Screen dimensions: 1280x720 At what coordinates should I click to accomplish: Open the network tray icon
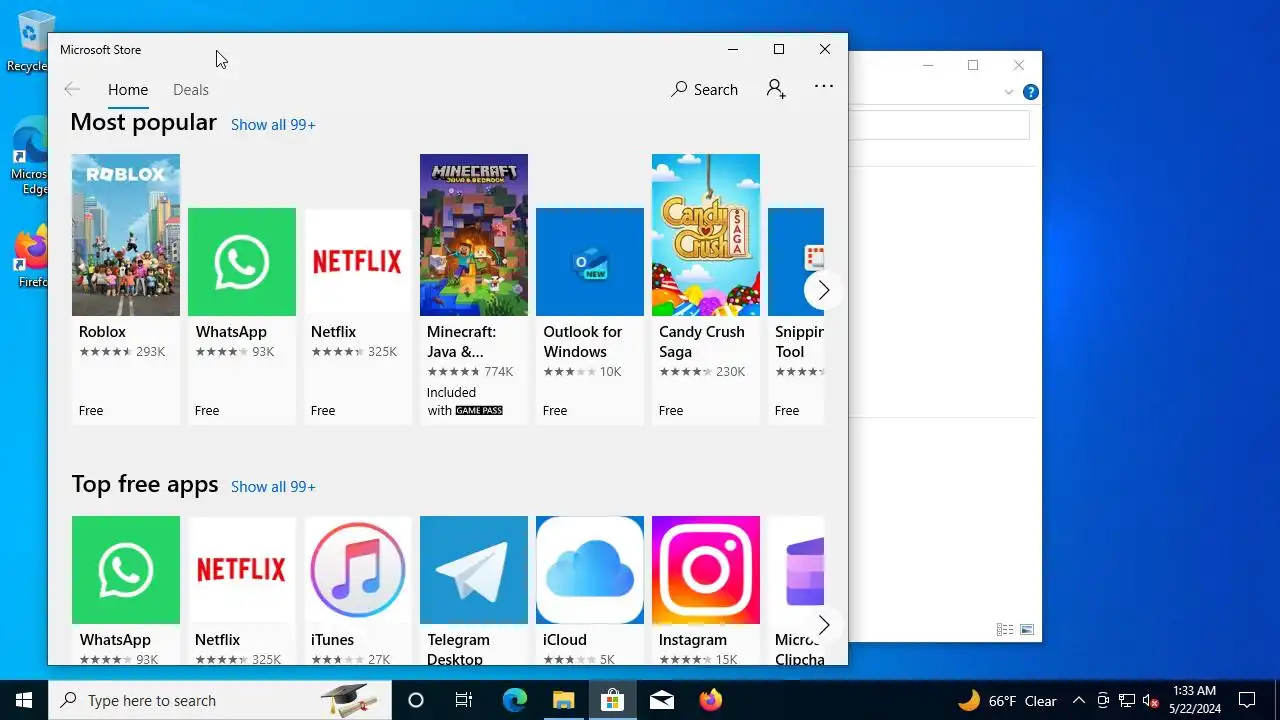[1126, 700]
